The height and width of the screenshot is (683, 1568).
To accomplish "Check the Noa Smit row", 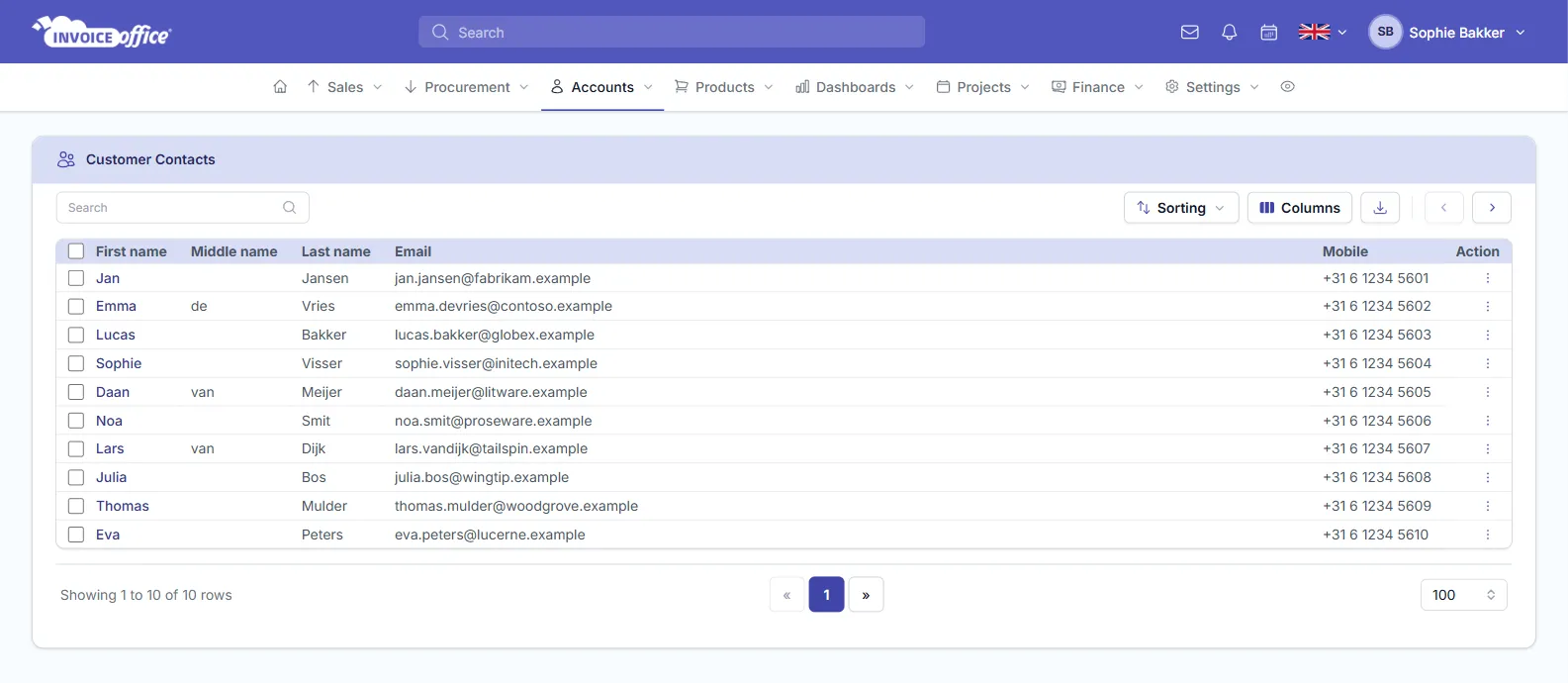I will point(76,421).
